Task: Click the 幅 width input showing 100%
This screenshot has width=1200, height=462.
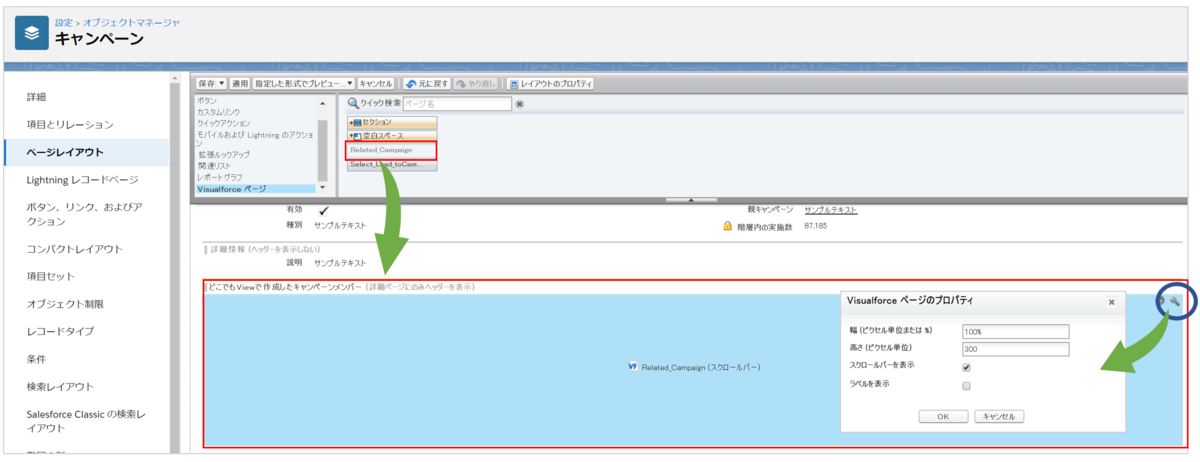Action: 1015,331
